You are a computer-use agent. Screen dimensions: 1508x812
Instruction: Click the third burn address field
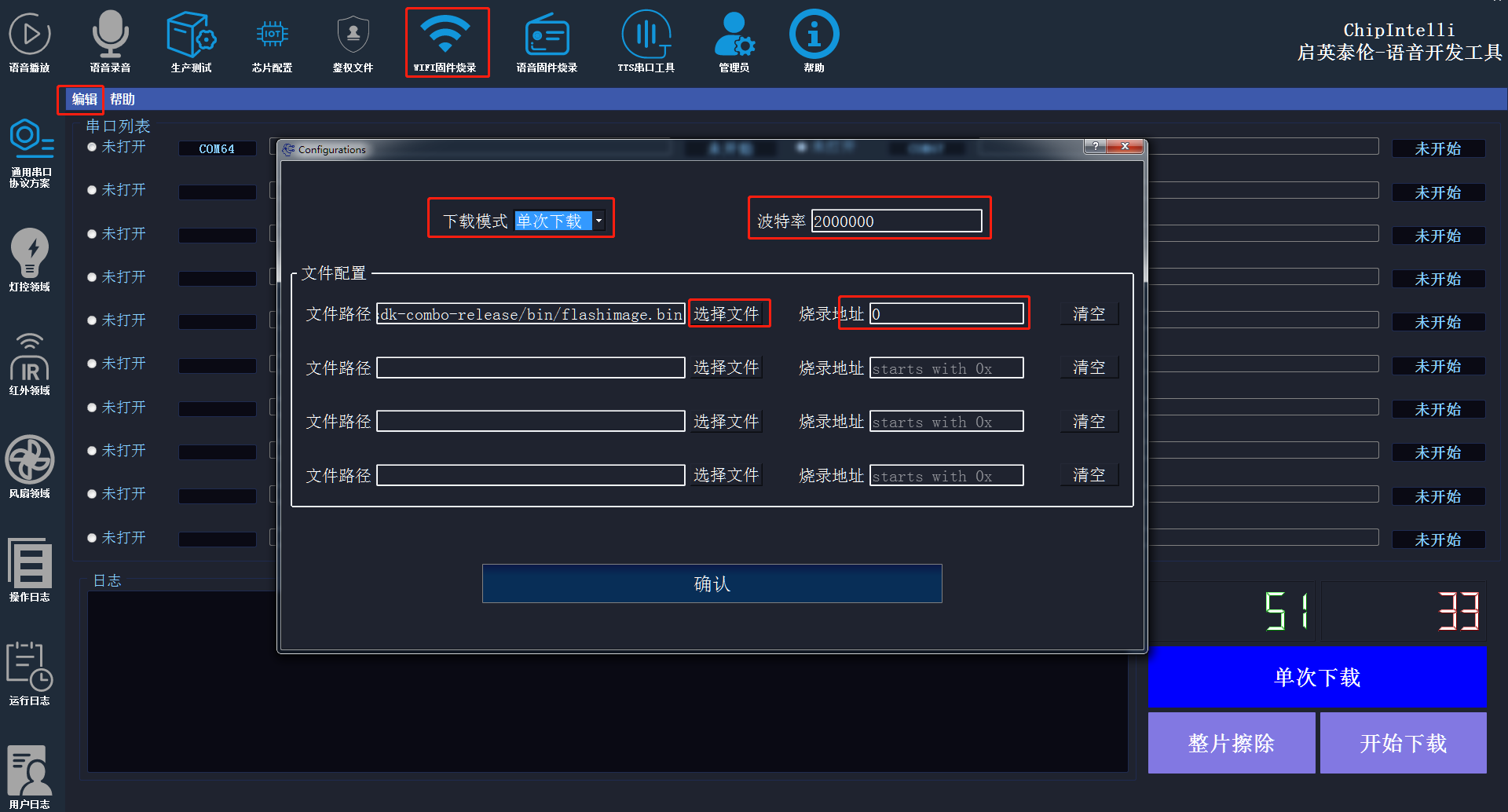pos(946,422)
